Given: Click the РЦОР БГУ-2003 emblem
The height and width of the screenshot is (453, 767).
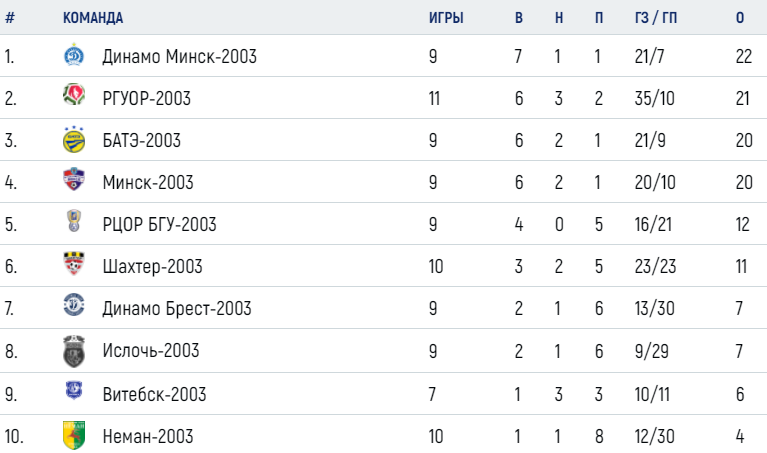Looking at the screenshot, I should pyautogui.click(x=74, y=221).
